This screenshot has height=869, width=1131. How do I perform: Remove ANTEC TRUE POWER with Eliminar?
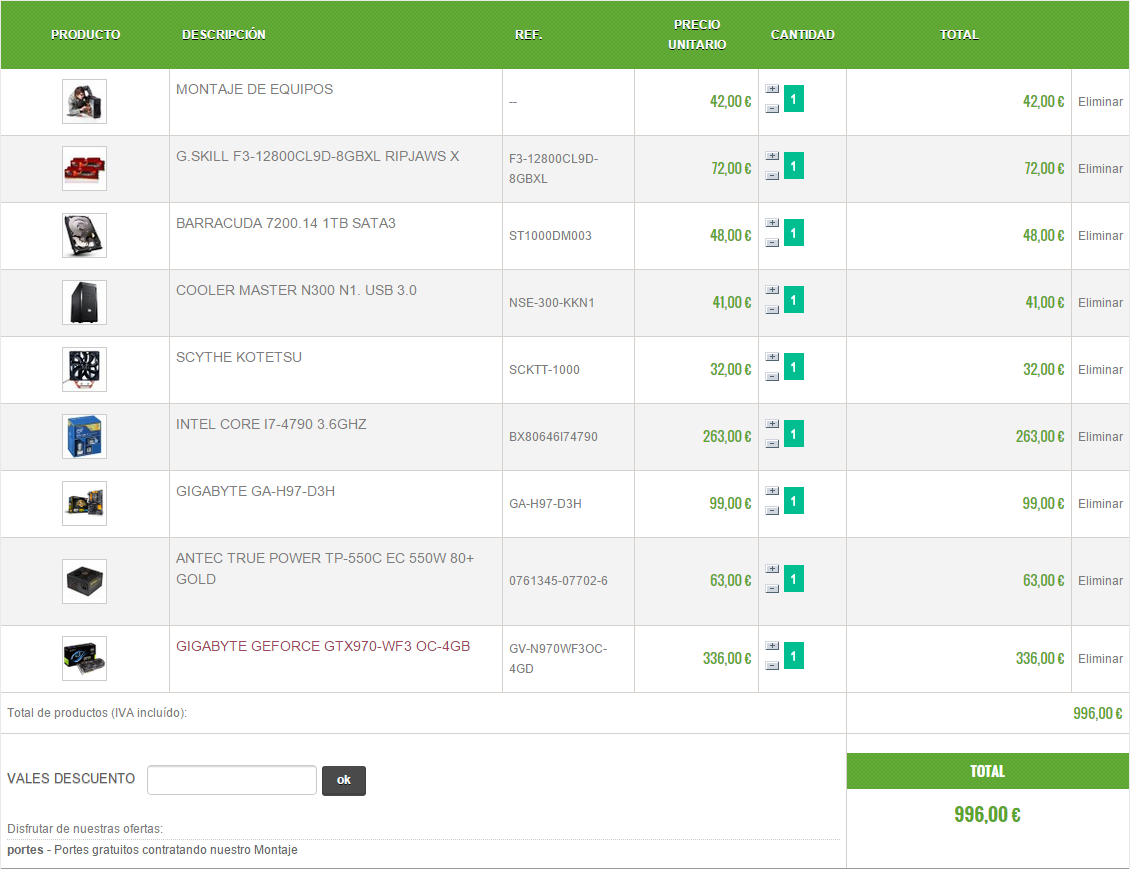[1100, 581]
